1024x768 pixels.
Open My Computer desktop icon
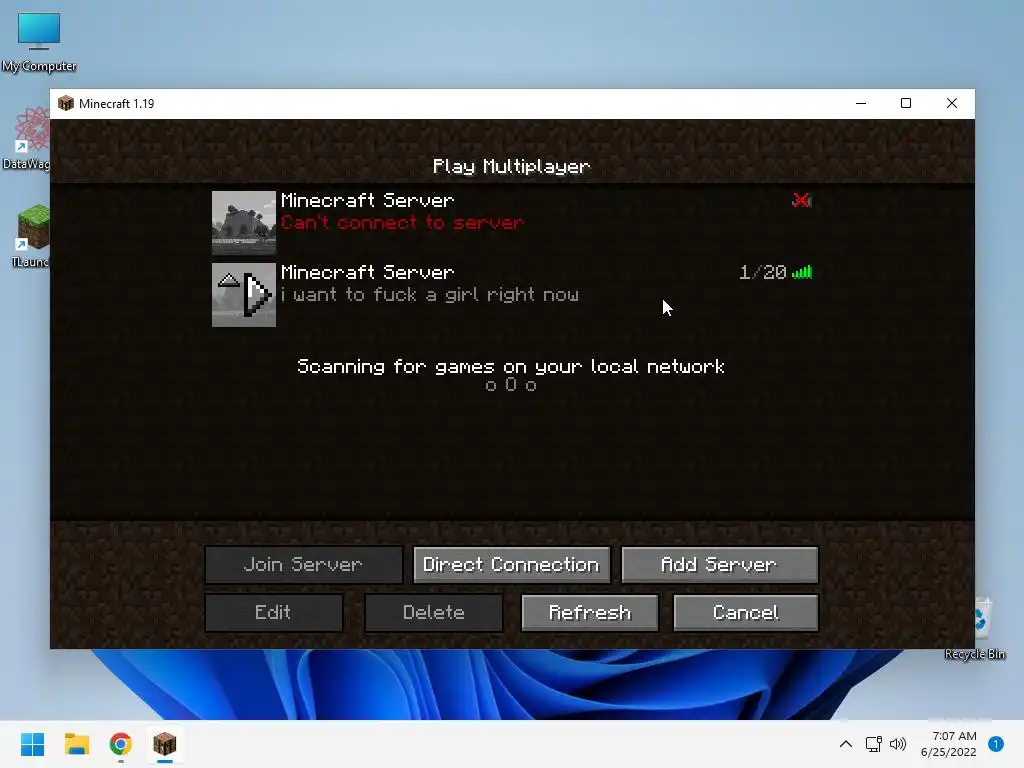click(39, 42)
